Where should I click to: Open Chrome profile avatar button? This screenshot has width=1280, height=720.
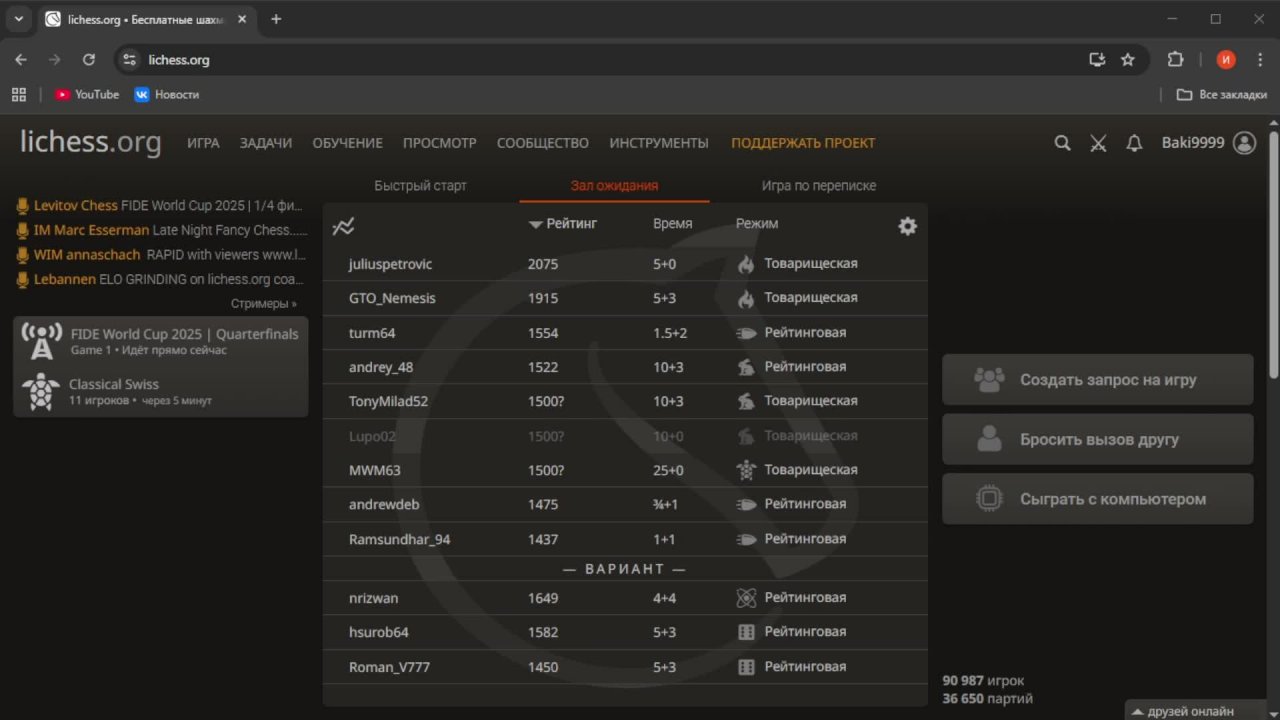(x=1226, y=59)
